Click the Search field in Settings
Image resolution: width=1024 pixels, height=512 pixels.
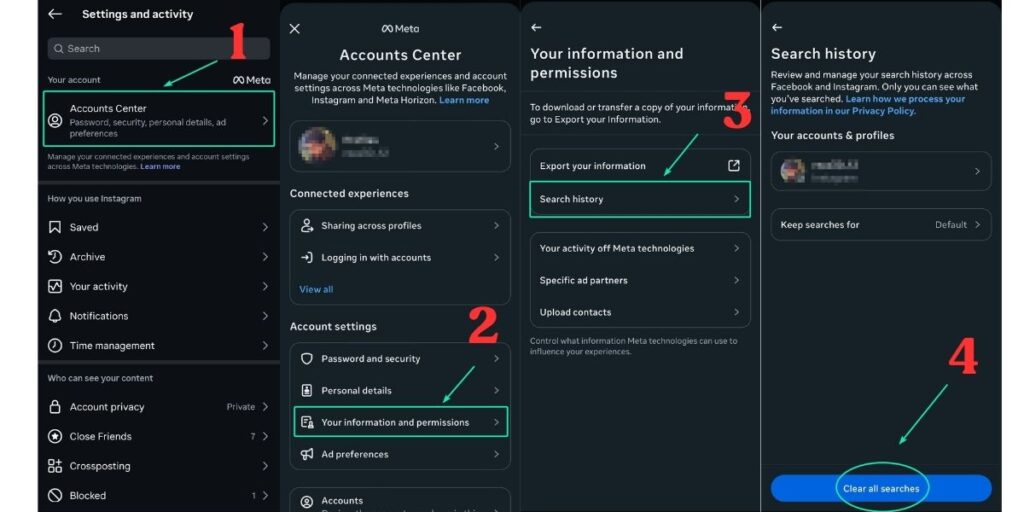159,48
